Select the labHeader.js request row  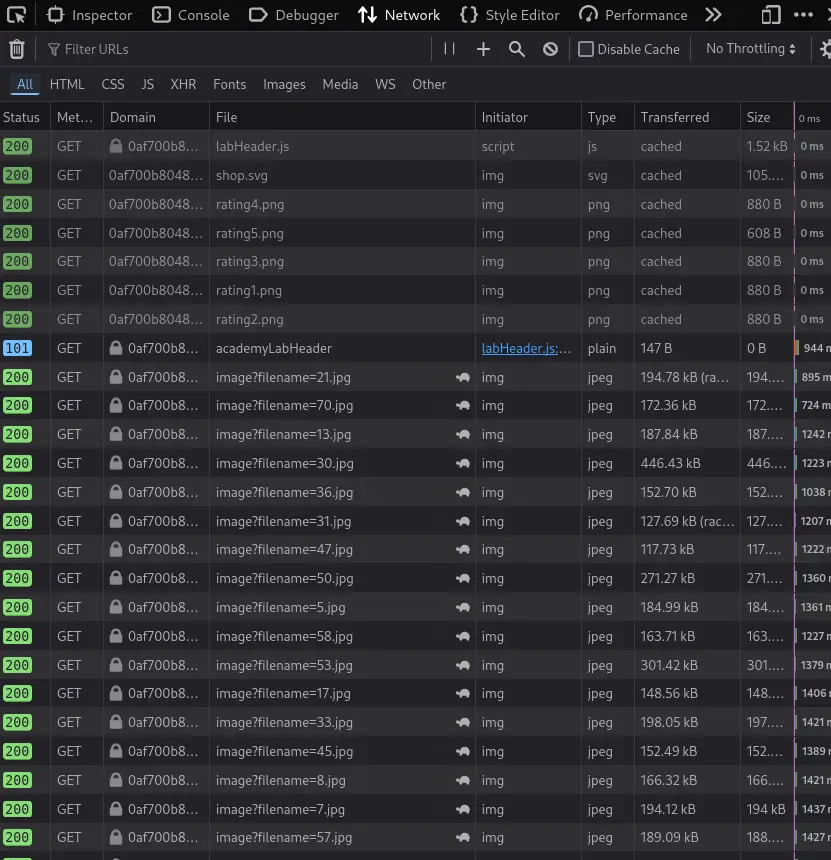tap(415, 146)
